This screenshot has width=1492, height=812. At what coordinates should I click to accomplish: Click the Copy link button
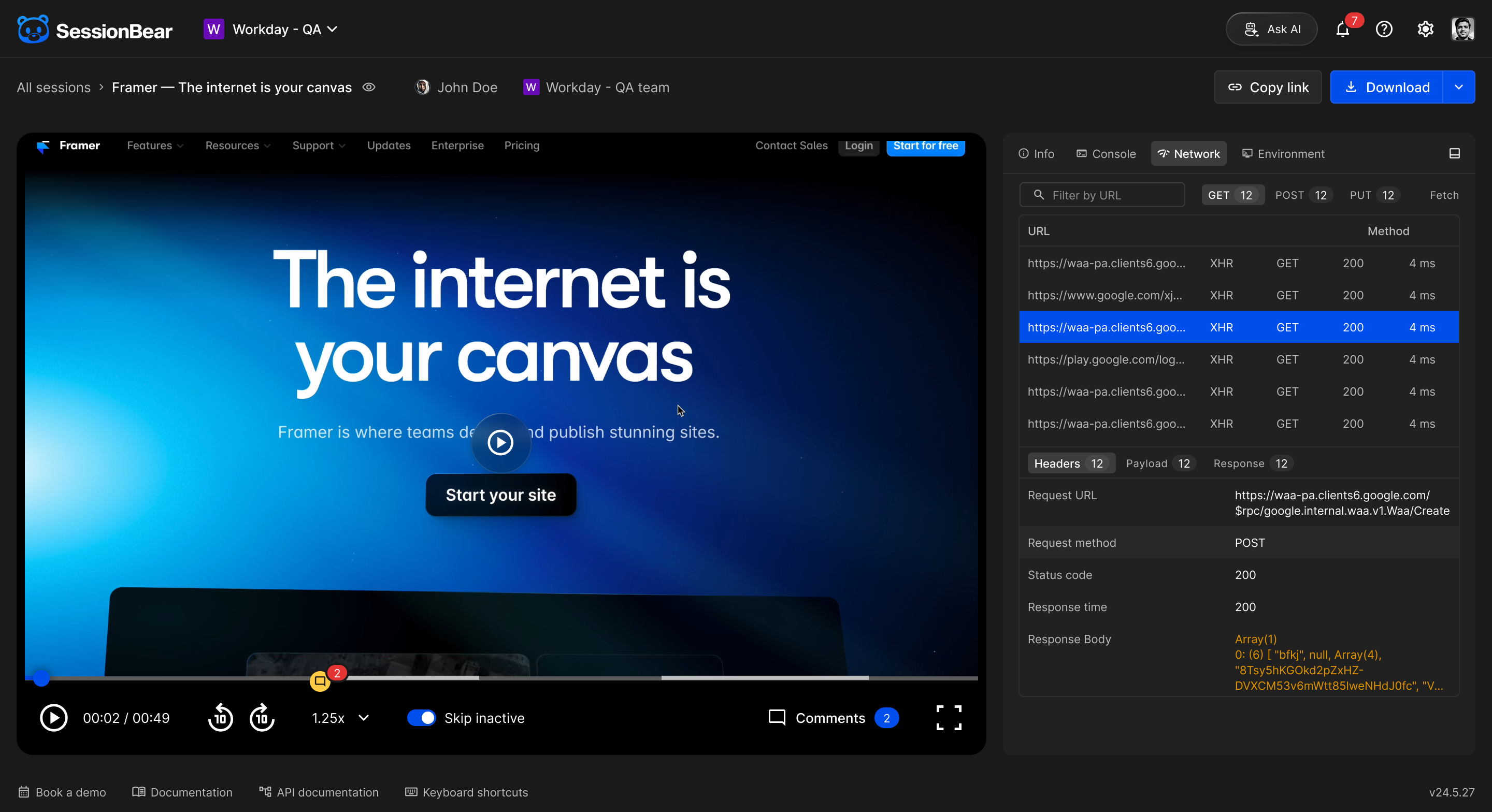(1268, 88)
